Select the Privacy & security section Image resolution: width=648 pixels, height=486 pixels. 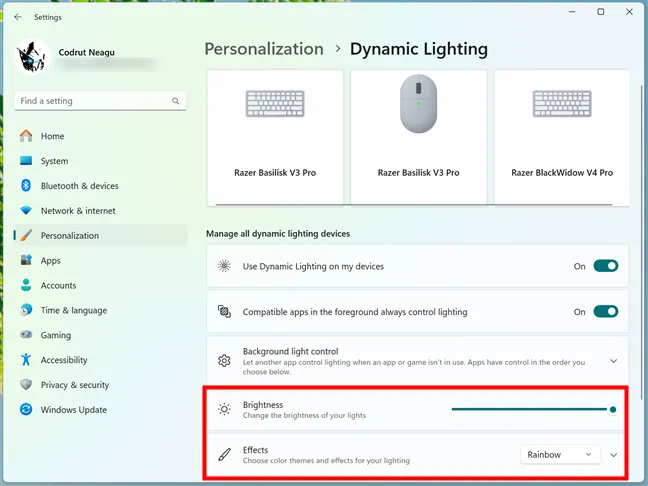point(75,385)
